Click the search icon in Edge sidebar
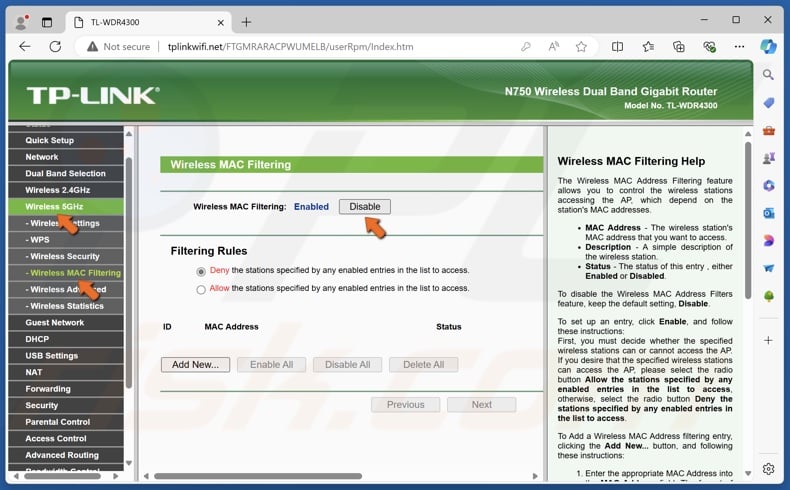 point(768,75)
